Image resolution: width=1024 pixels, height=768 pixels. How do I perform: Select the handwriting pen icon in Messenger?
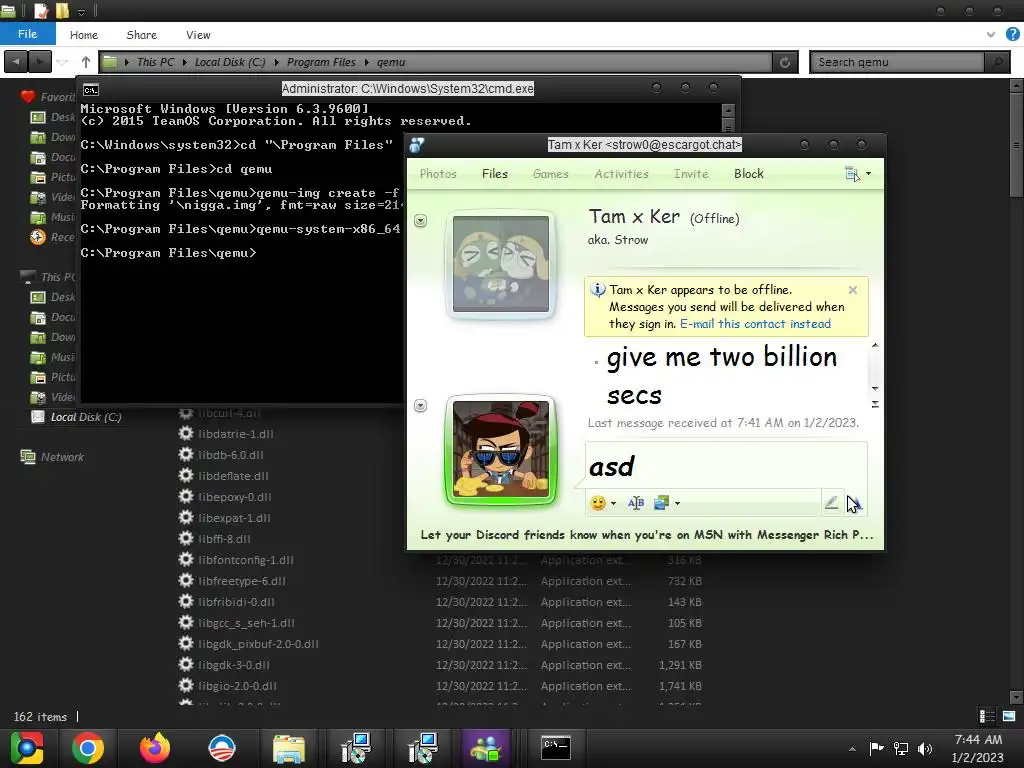pyautogui.click(x=831, y=503)
